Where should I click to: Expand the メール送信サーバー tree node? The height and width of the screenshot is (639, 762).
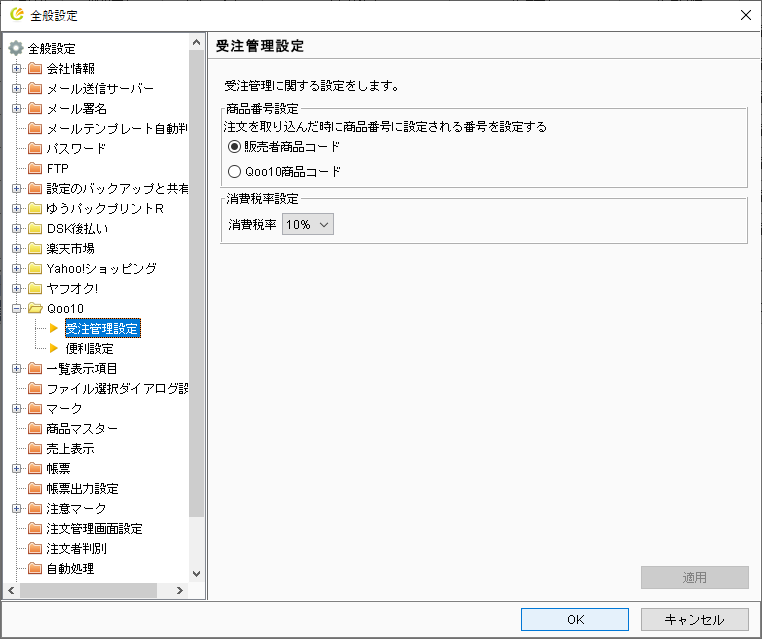[17, 88]
